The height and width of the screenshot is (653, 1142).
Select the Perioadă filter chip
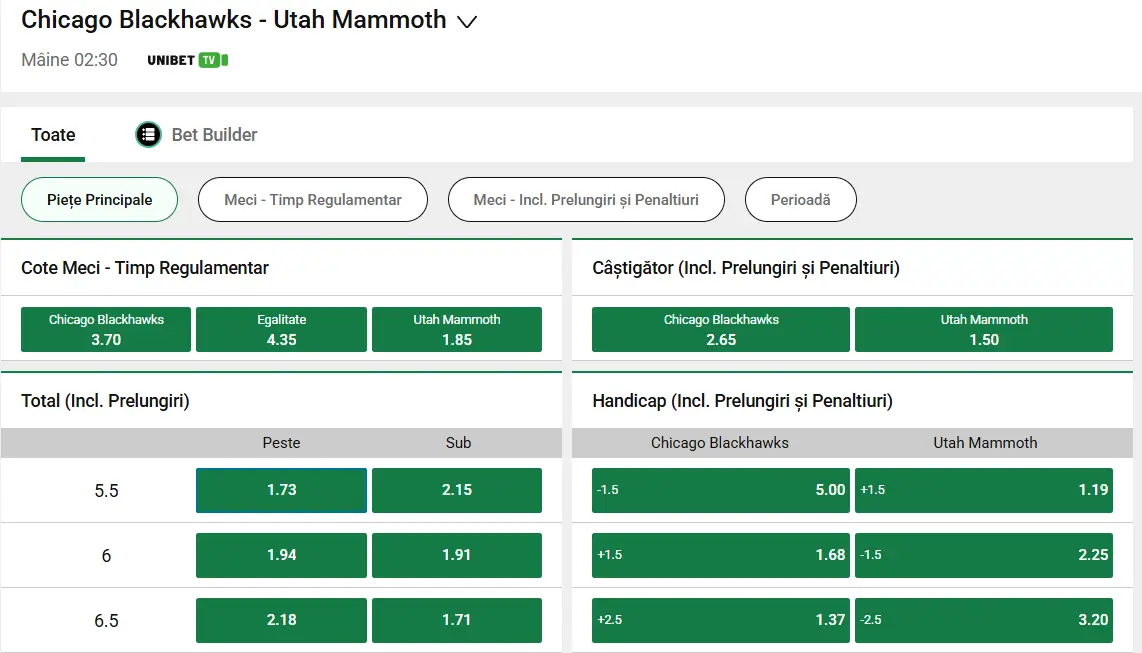pyautogui.click(x=800, y=199)
